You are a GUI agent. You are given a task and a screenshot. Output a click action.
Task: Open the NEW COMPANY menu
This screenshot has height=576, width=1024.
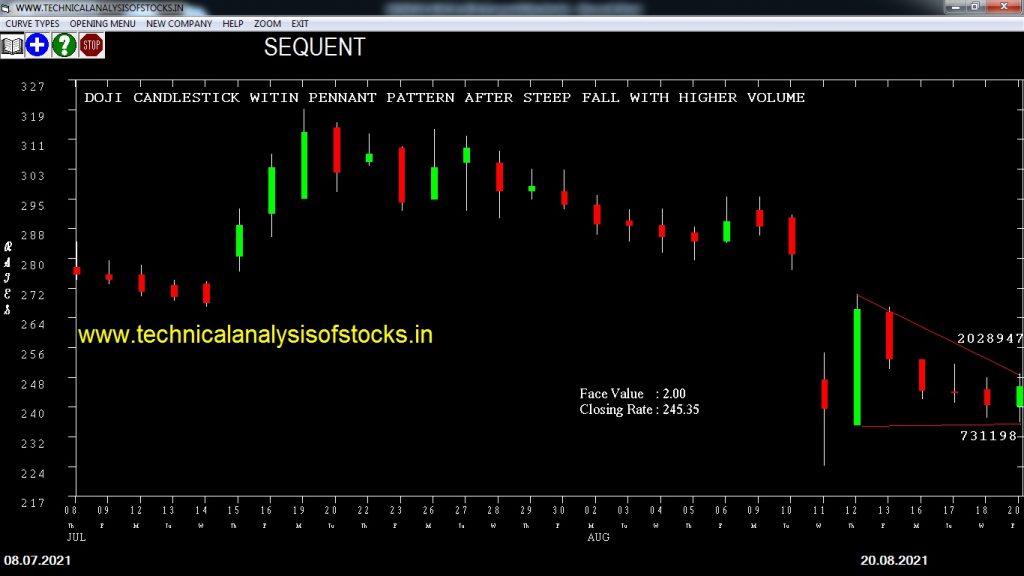pos(179,23)
